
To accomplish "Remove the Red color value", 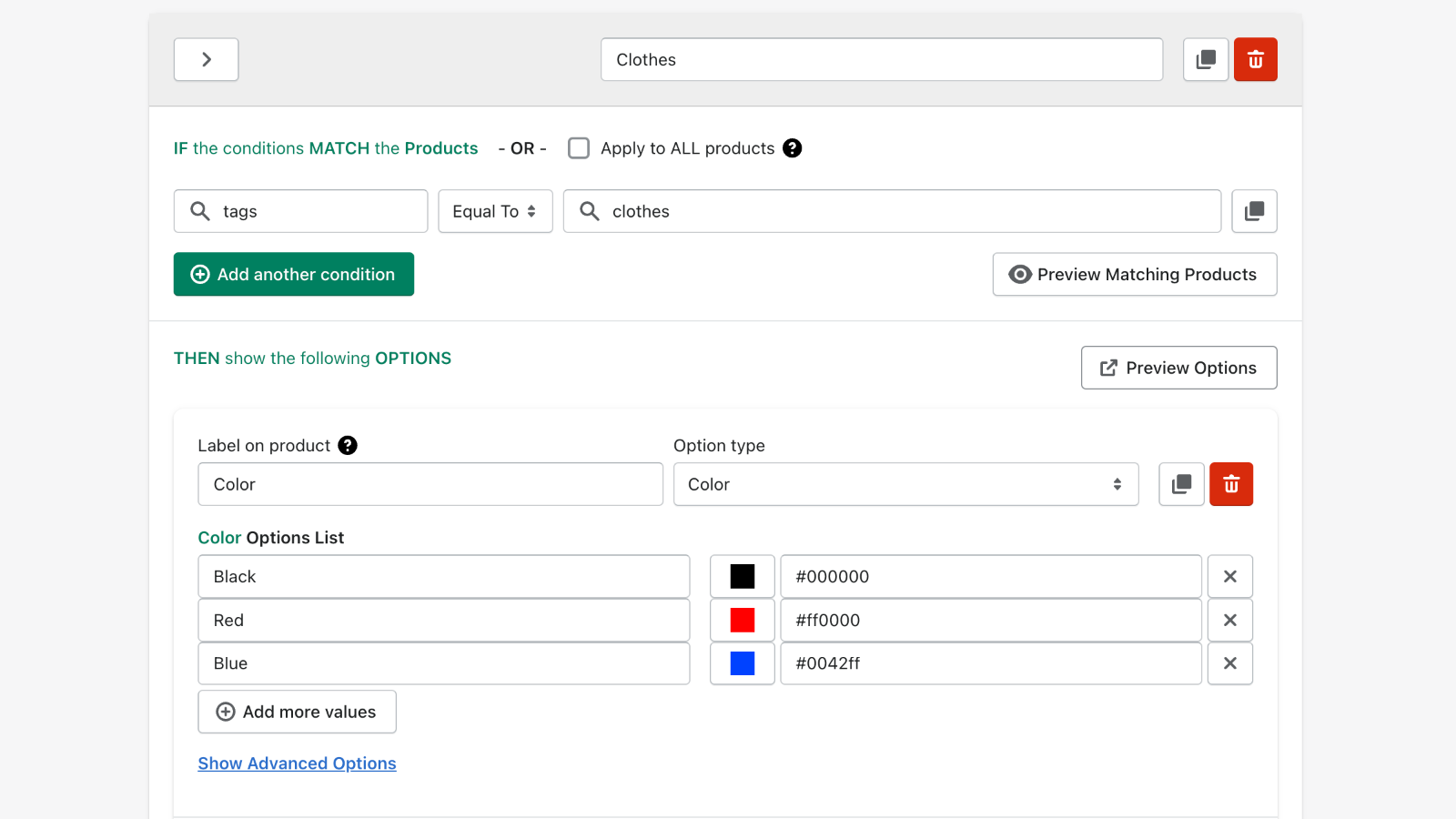I will click(x=1229, y=620).
